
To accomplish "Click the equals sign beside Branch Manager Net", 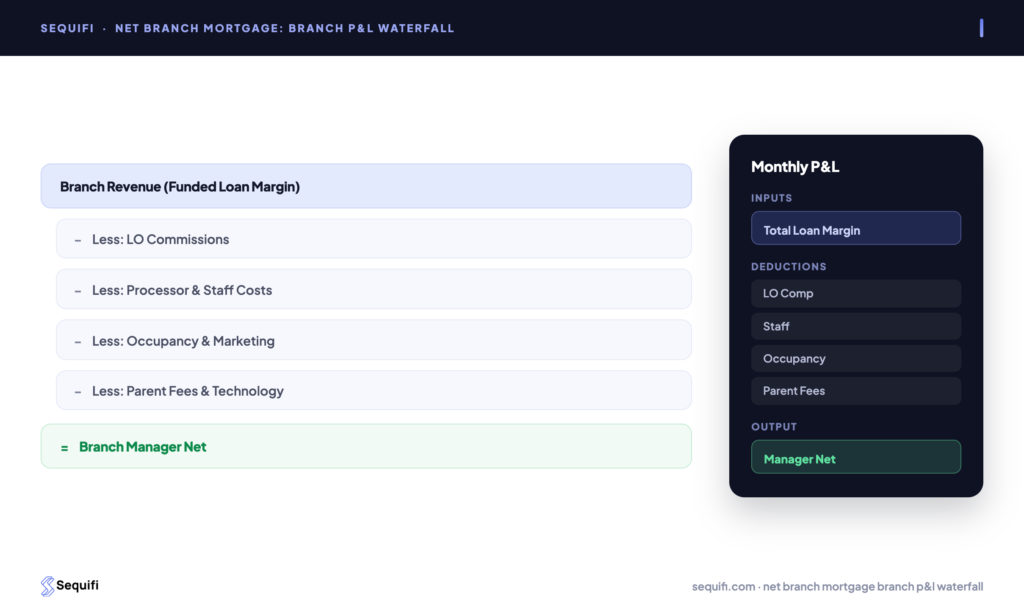I will tap(64, 448).
